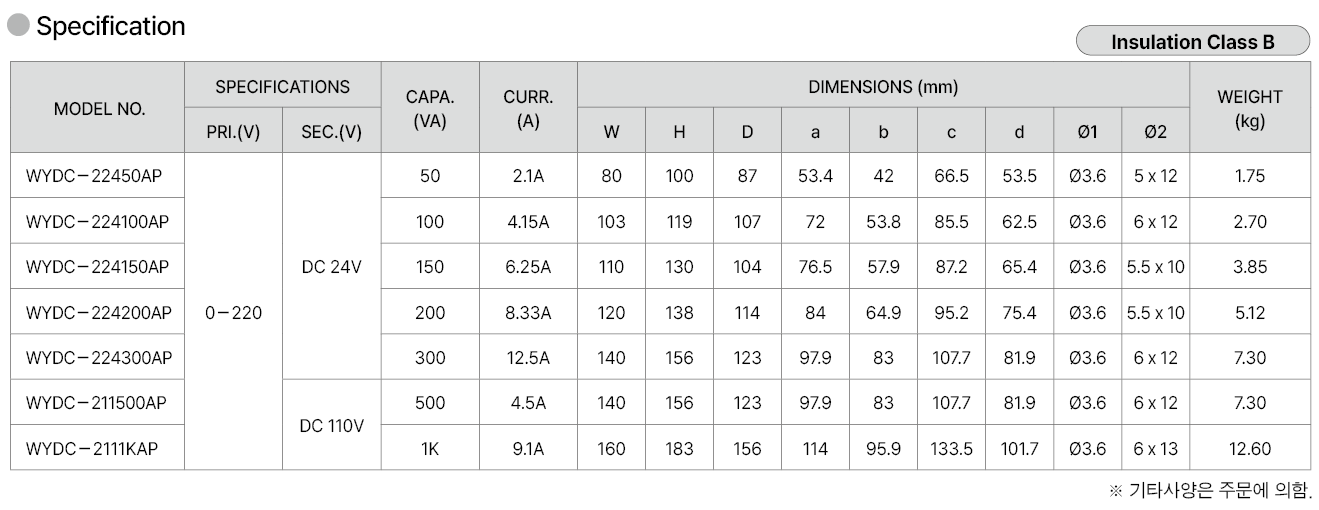Screen dimensions: 1319x510
Task: Click the gray bullet beside Specification
Action: [x=19, y=26]
